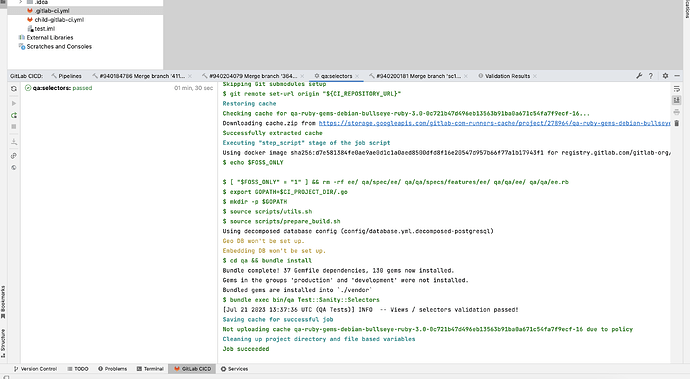Open help with question mark icon
The height and width of the screenshot is (379, 690).
coord(651,76)
